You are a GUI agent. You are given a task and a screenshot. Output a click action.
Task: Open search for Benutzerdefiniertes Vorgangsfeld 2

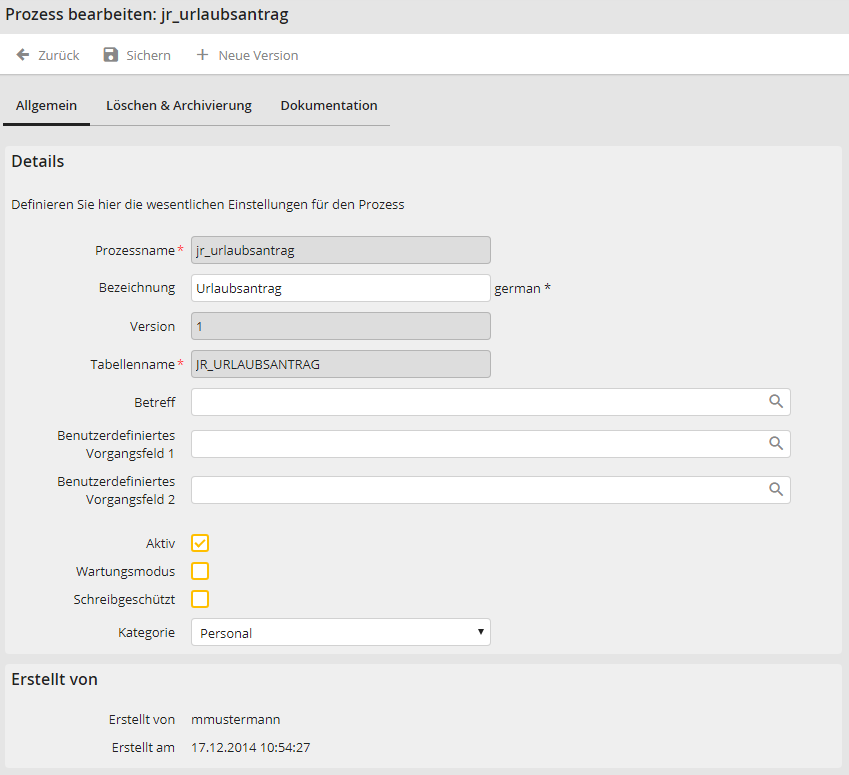(x=775, y=490)
